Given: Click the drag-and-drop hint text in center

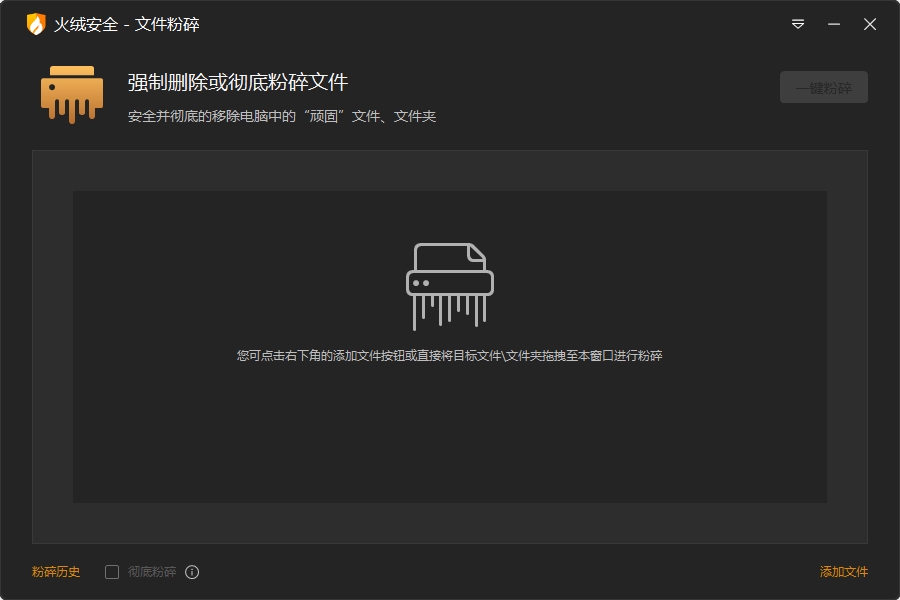Looking at the screenshot, I should 449,355.
